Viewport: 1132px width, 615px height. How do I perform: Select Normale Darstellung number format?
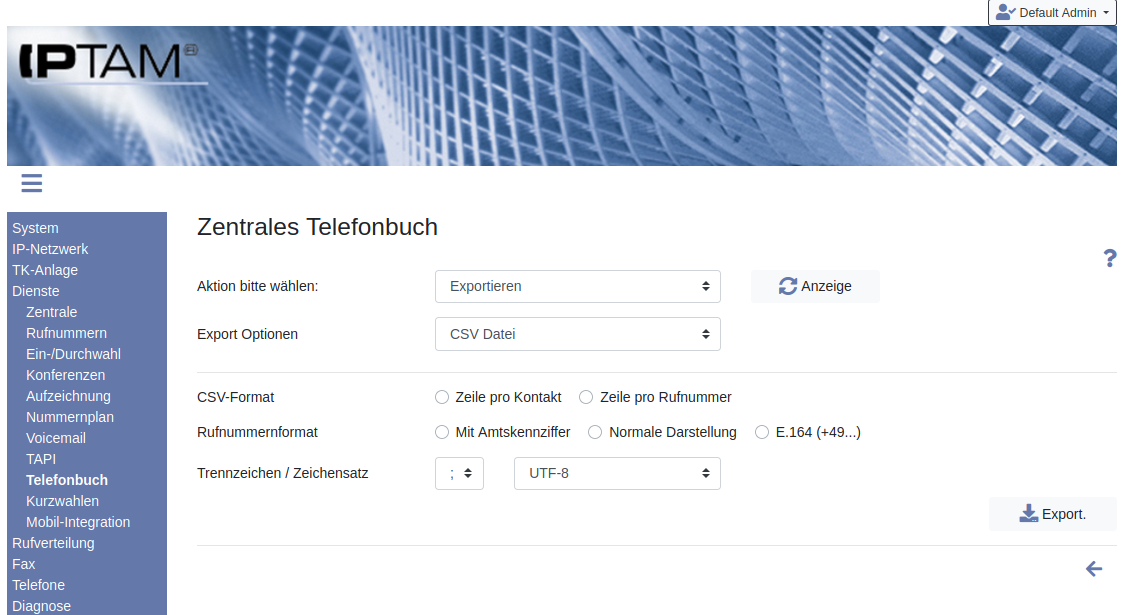(x=595, y=432)
